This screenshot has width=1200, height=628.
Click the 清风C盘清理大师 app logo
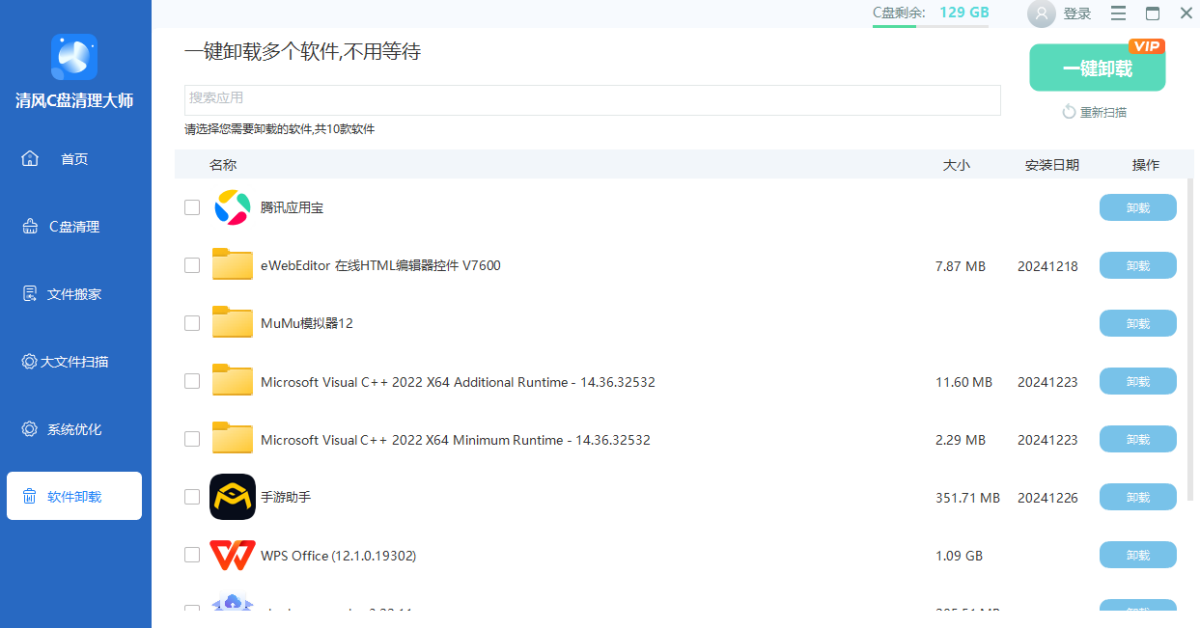[74, 57]
